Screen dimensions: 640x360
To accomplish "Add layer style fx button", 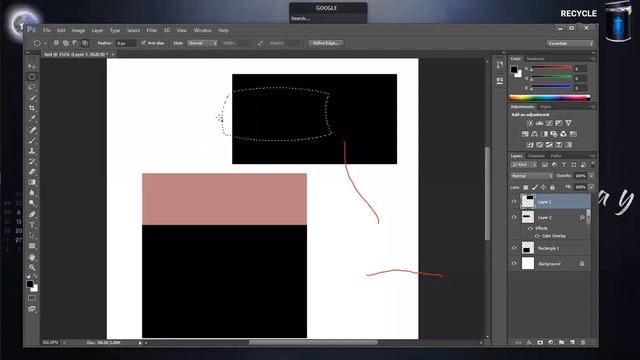I will pos(529,342).
